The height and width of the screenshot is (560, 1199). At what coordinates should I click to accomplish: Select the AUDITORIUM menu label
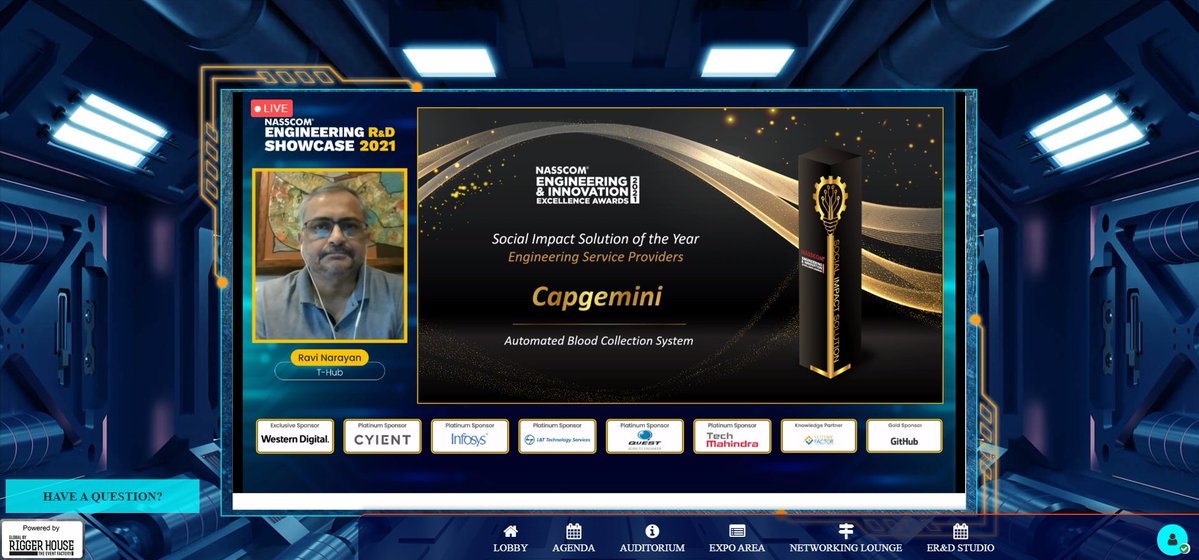(x=652, y=548)
